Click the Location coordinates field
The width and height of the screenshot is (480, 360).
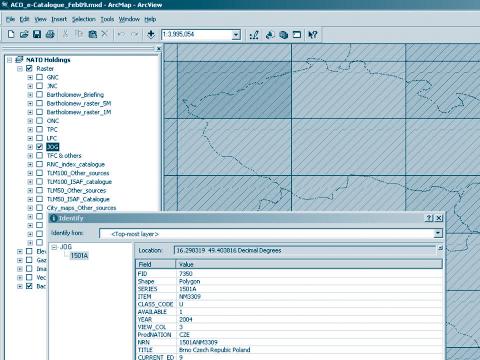(305, 250)
